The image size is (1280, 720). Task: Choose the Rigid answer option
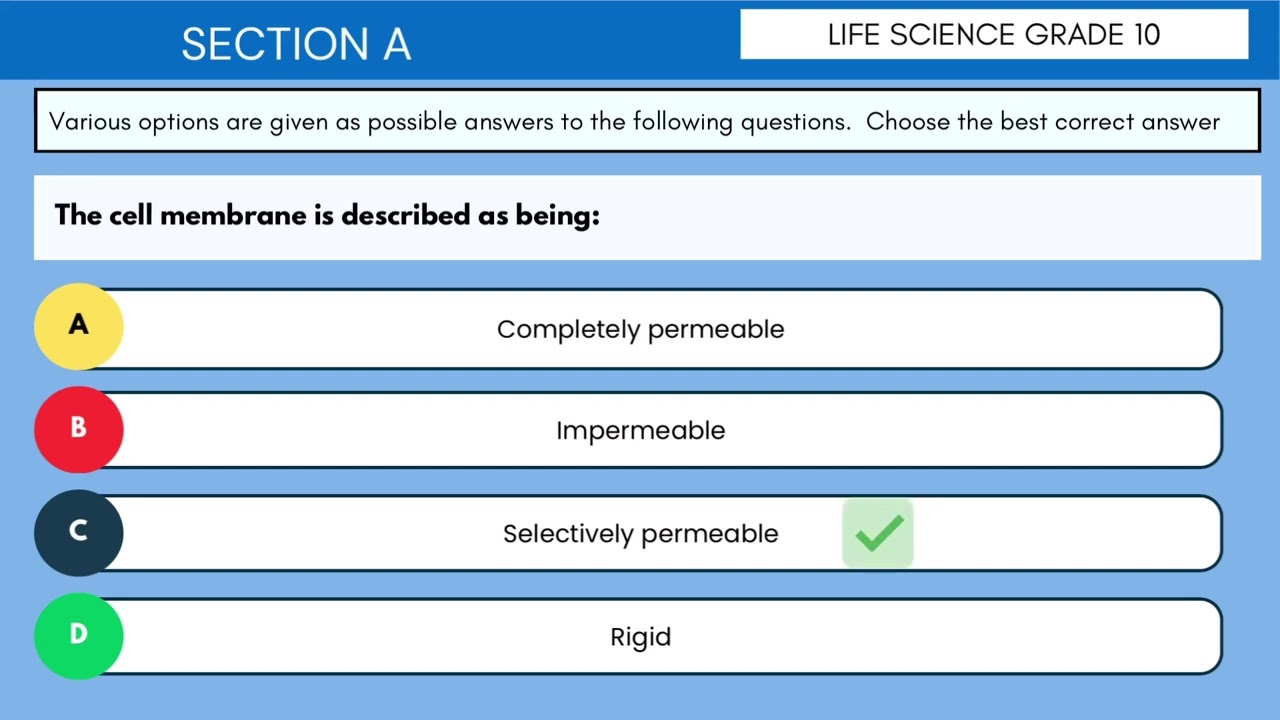click(640, 636)
